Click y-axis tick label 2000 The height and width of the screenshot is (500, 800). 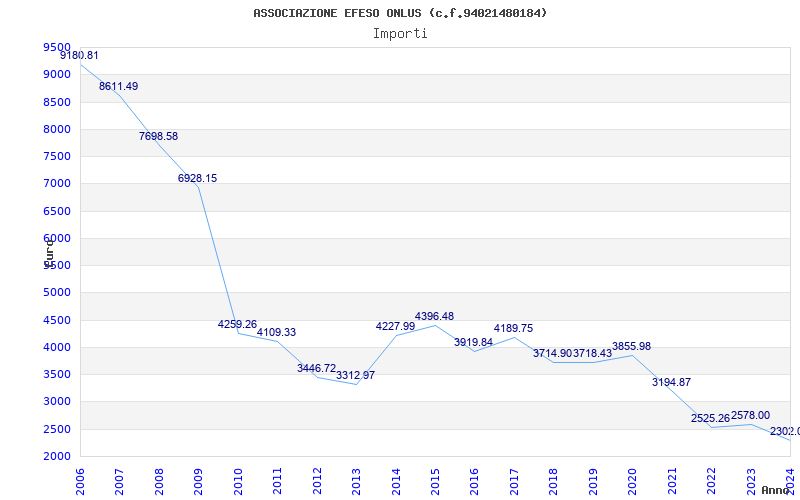pos(57,457)
